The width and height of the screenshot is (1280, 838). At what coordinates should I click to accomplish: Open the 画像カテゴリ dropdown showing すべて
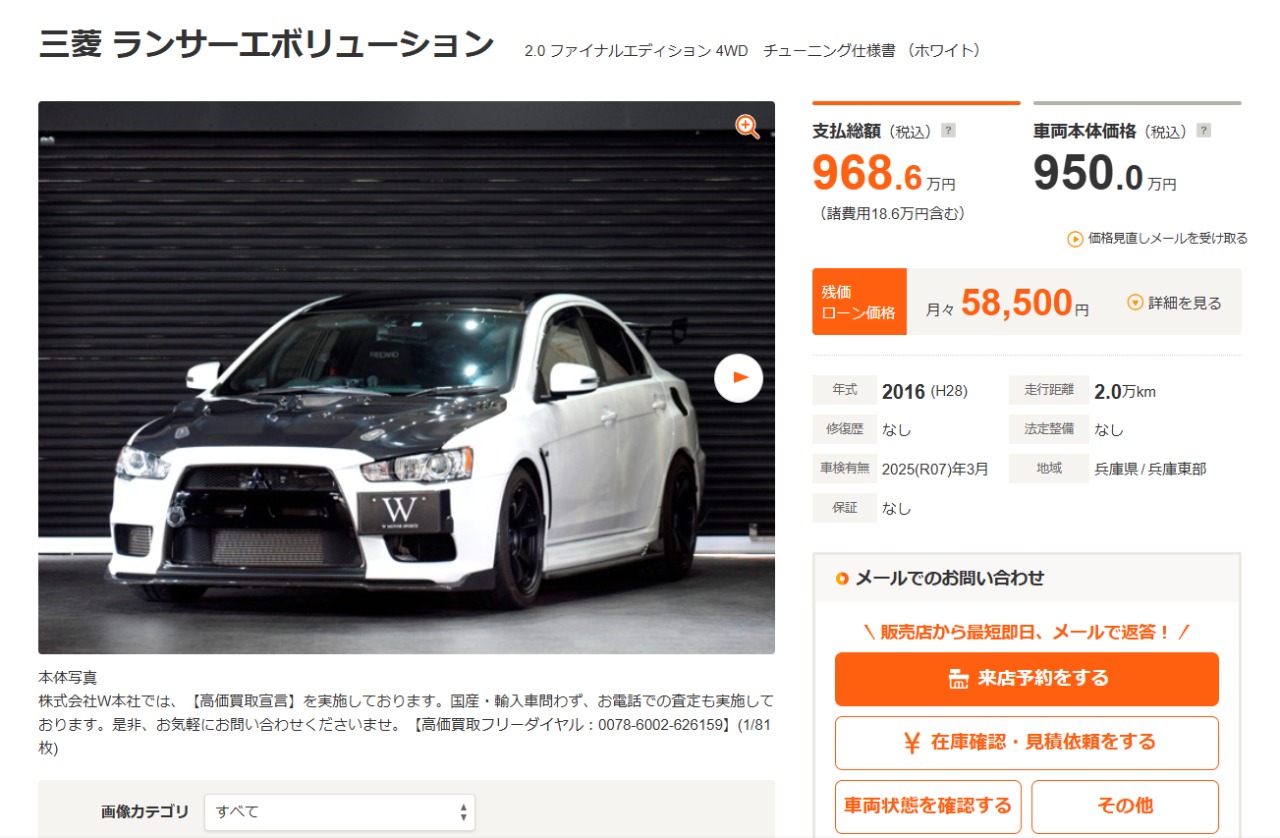(x=340, y=812)
